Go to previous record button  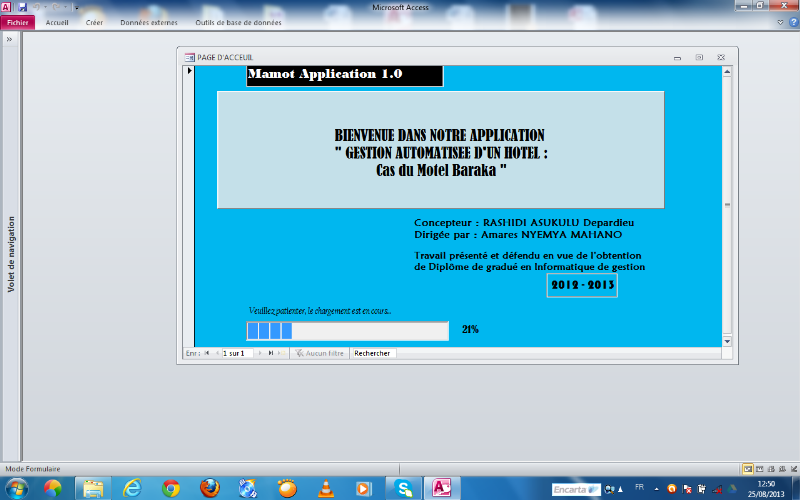[217, 353]
